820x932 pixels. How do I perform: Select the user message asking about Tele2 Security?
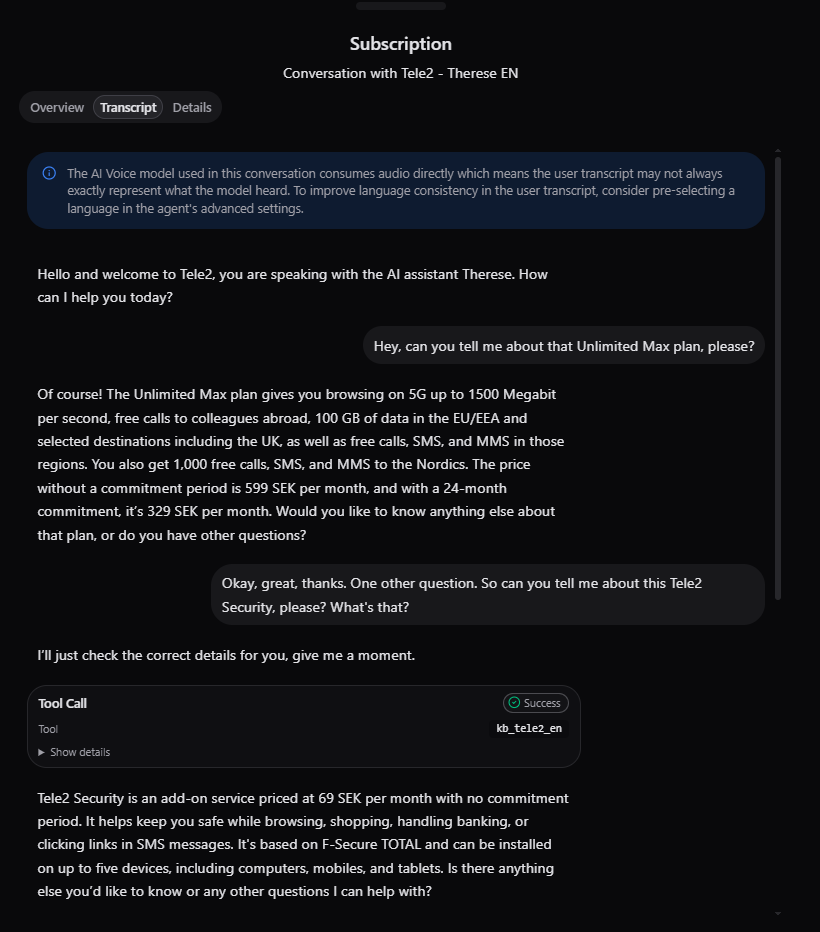487,595
